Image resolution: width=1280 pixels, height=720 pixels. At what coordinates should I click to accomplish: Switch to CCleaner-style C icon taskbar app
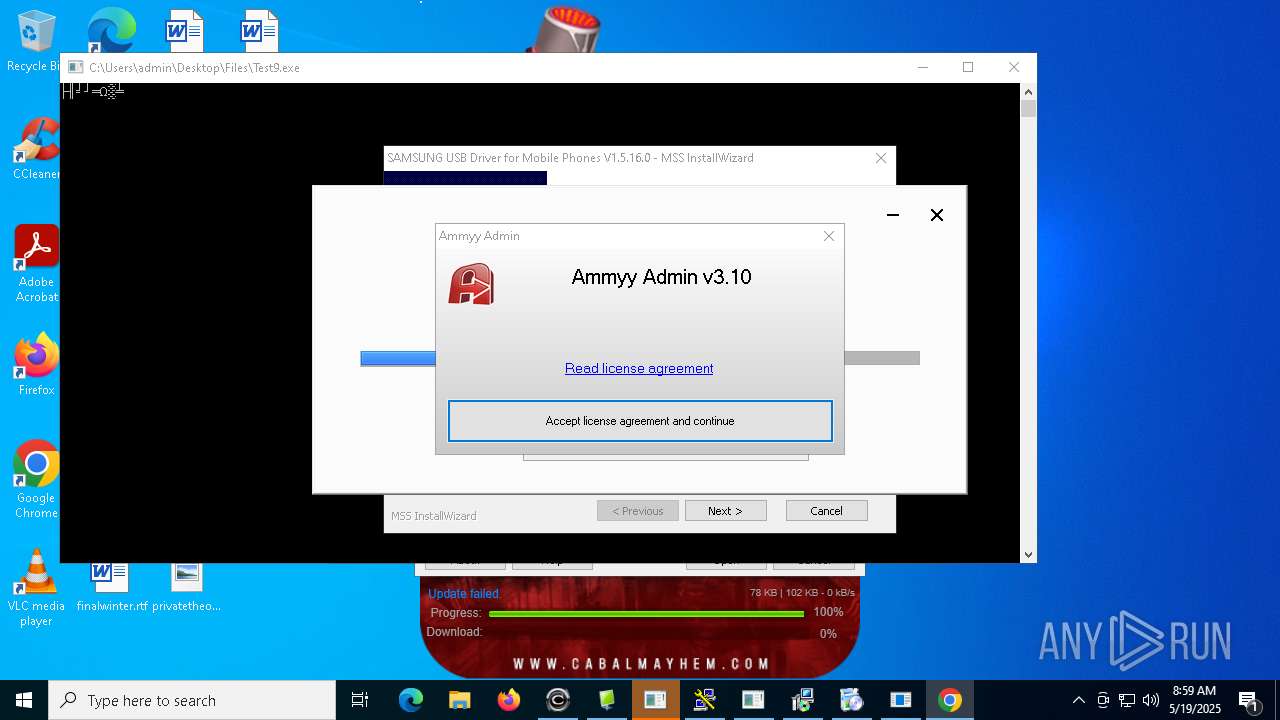tap(558, 700)
